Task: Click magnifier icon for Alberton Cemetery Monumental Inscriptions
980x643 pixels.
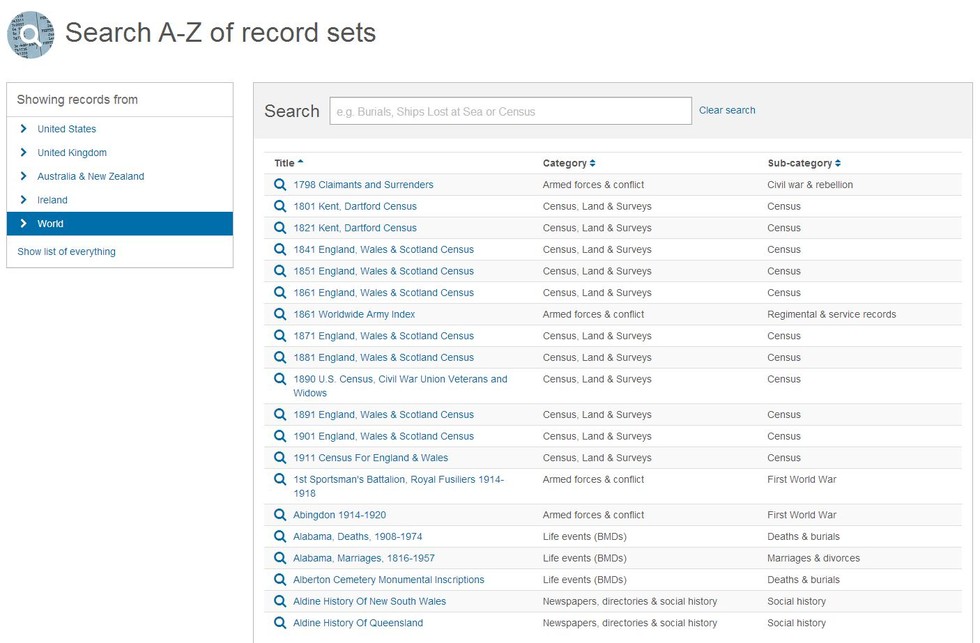Action: pyautogui.click(x=280, y=580)
